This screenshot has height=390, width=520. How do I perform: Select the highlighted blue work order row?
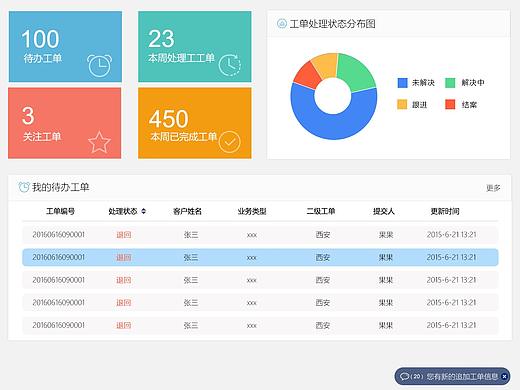click(x=260, y=257)
